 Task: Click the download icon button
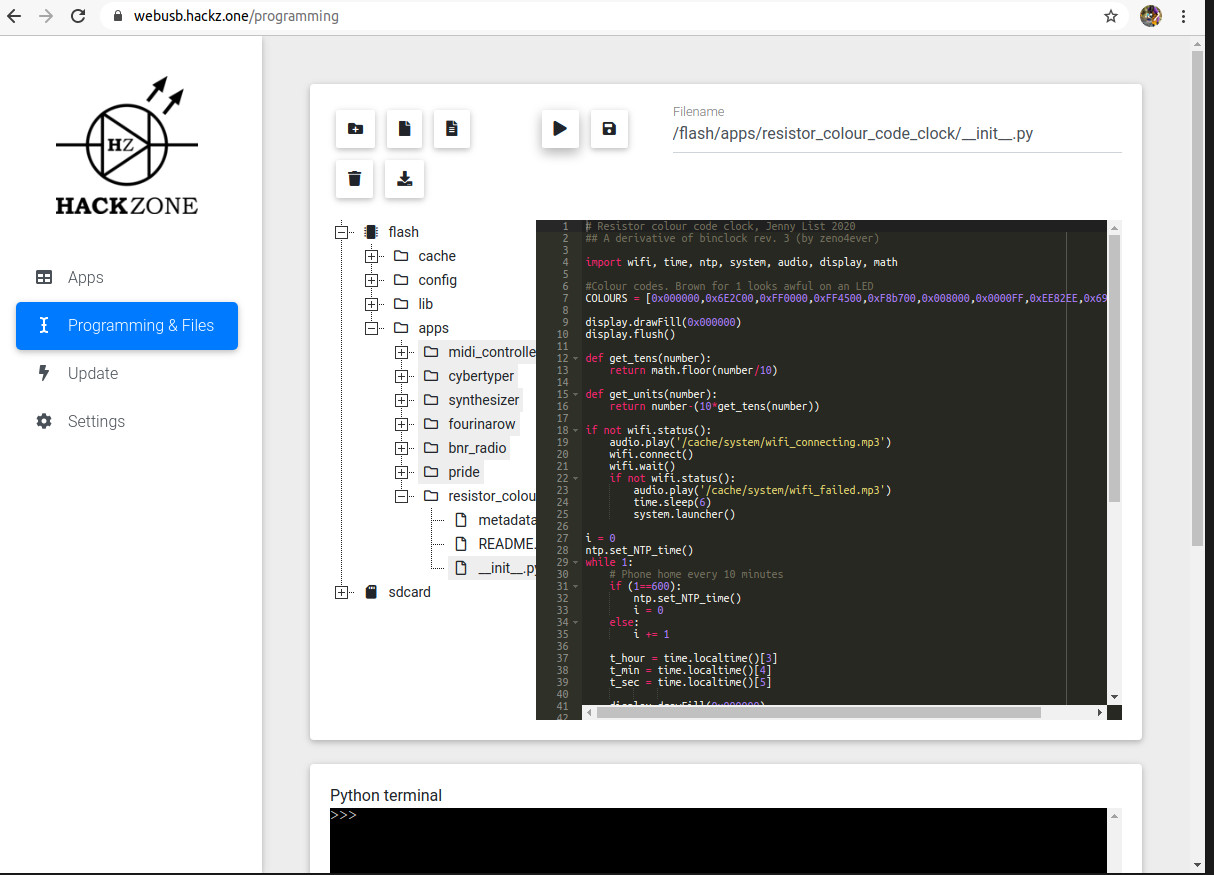point(404,179)
